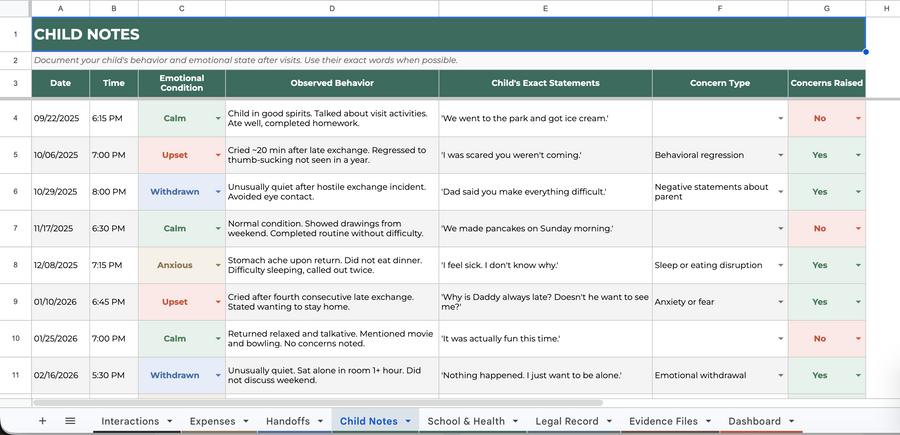Select row 11 header
The image size is (900, 435).
(15, 375)
